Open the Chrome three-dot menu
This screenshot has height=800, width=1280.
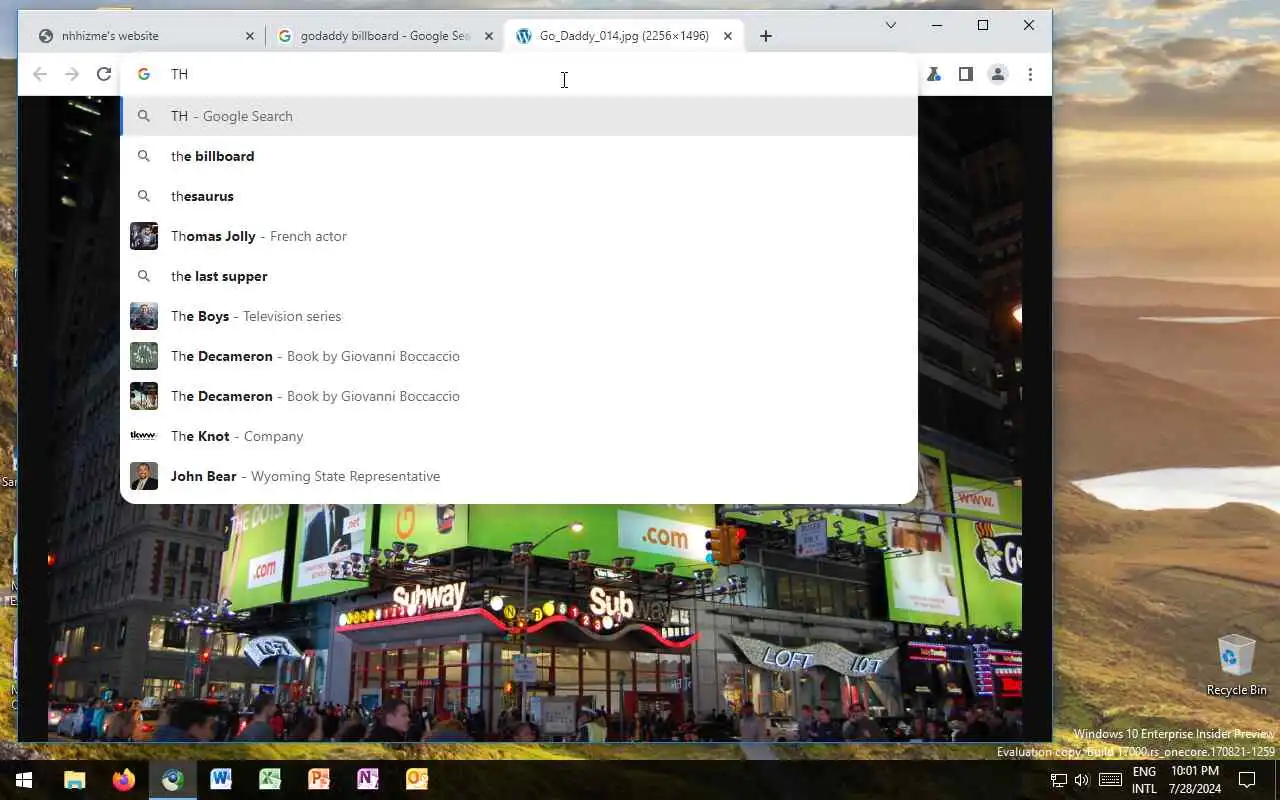1030,74
